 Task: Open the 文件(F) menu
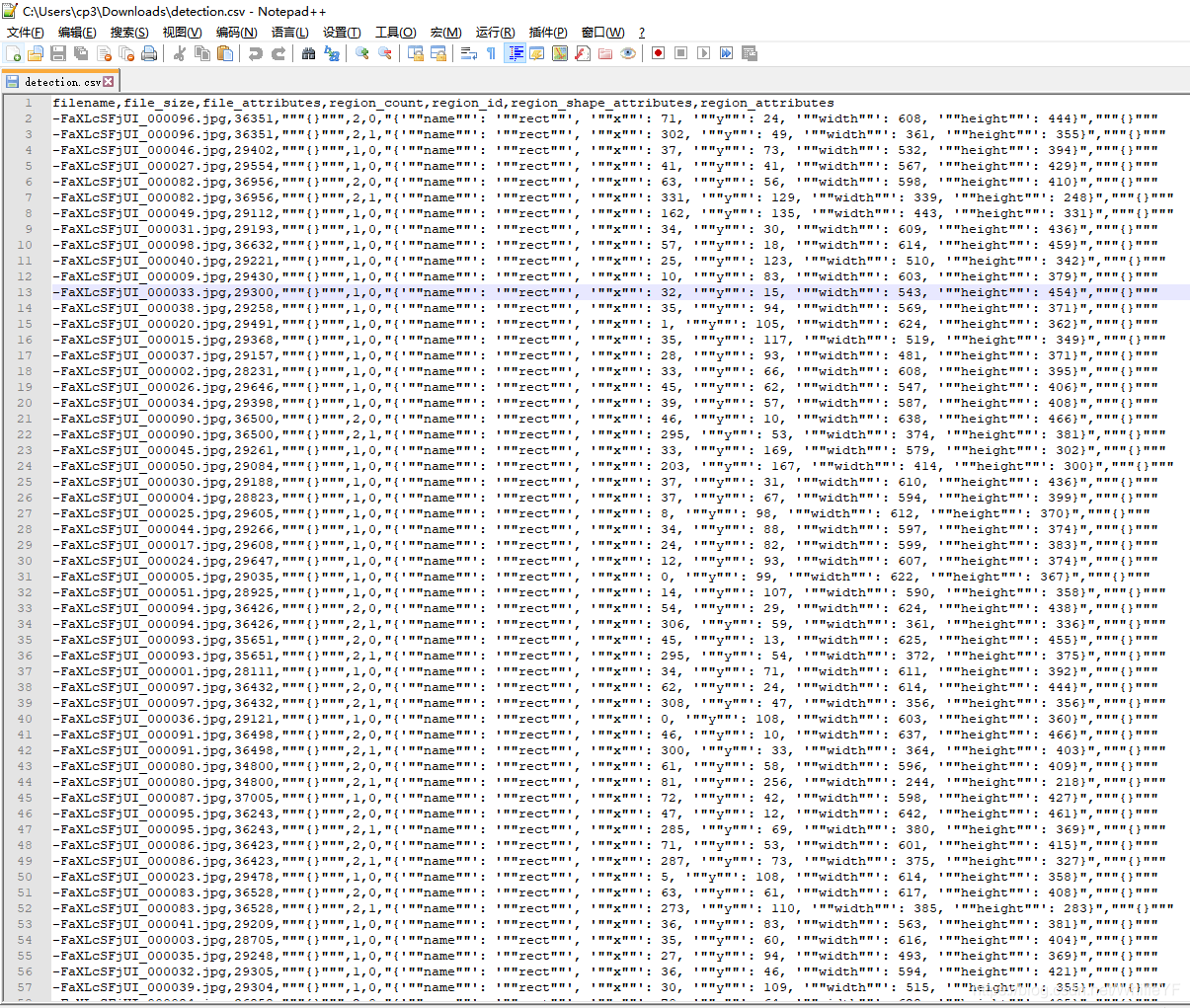click(25, 33)
